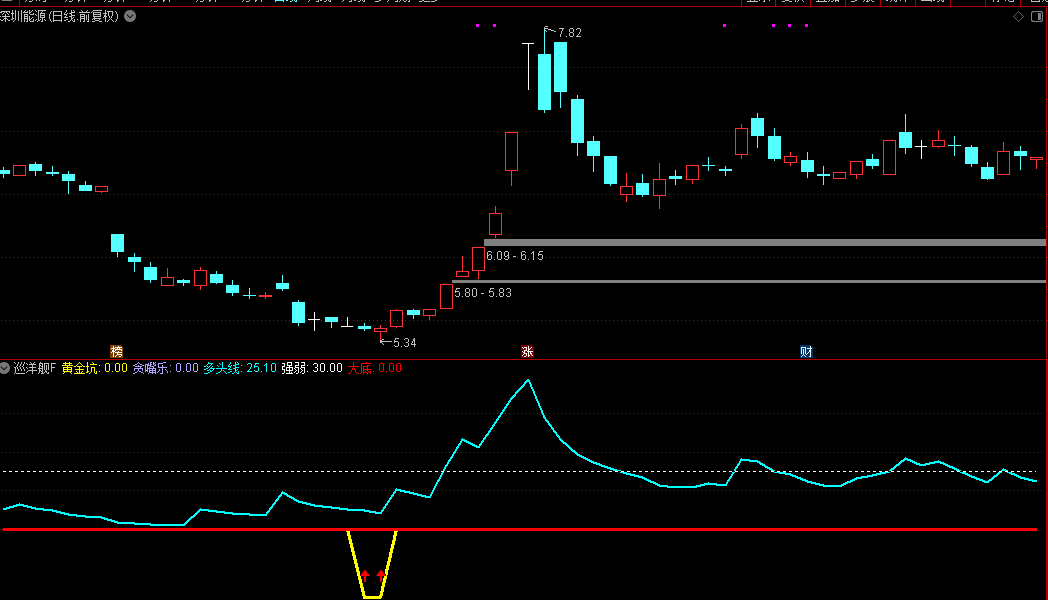This screenshot has width=1048, height=600.
Task: Select the 巡洋舰F indicator name
Action: pyautogui.click(x=35, y=368)
